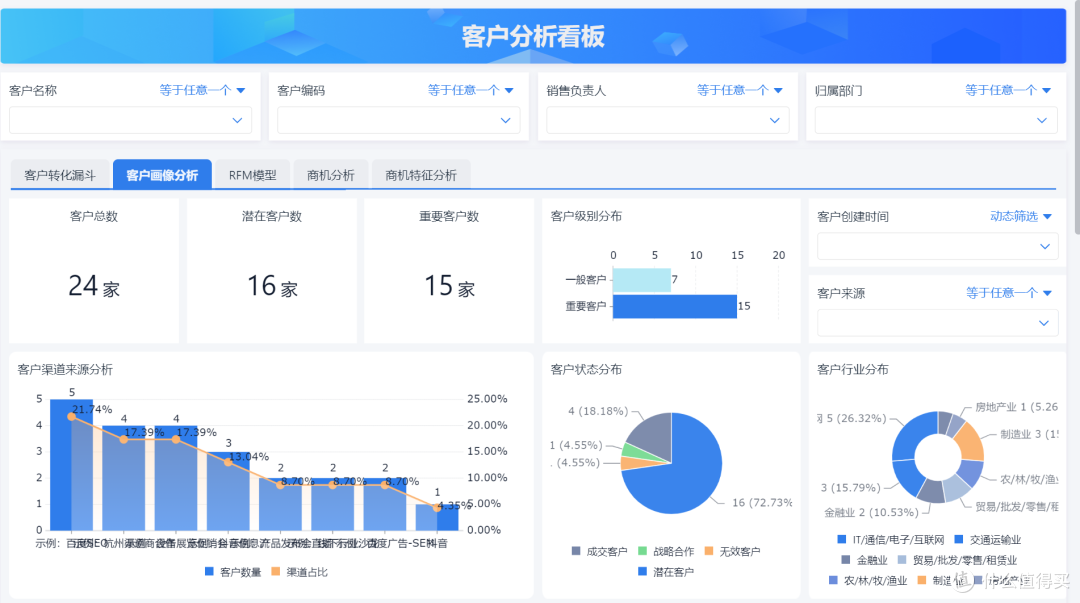Click the tallest channel bar labeled 5
This screenshot has width=1080, height=603.
click(x=72, y=464)
